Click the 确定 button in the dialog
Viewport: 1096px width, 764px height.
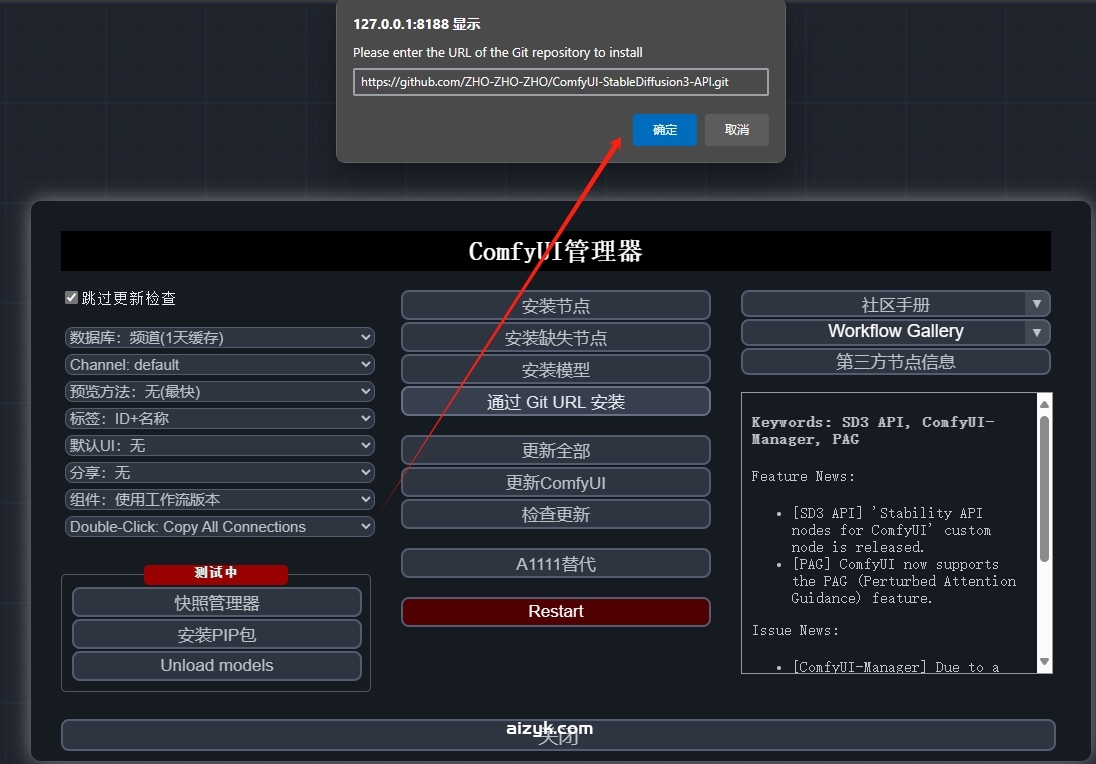tap(664, 130)
